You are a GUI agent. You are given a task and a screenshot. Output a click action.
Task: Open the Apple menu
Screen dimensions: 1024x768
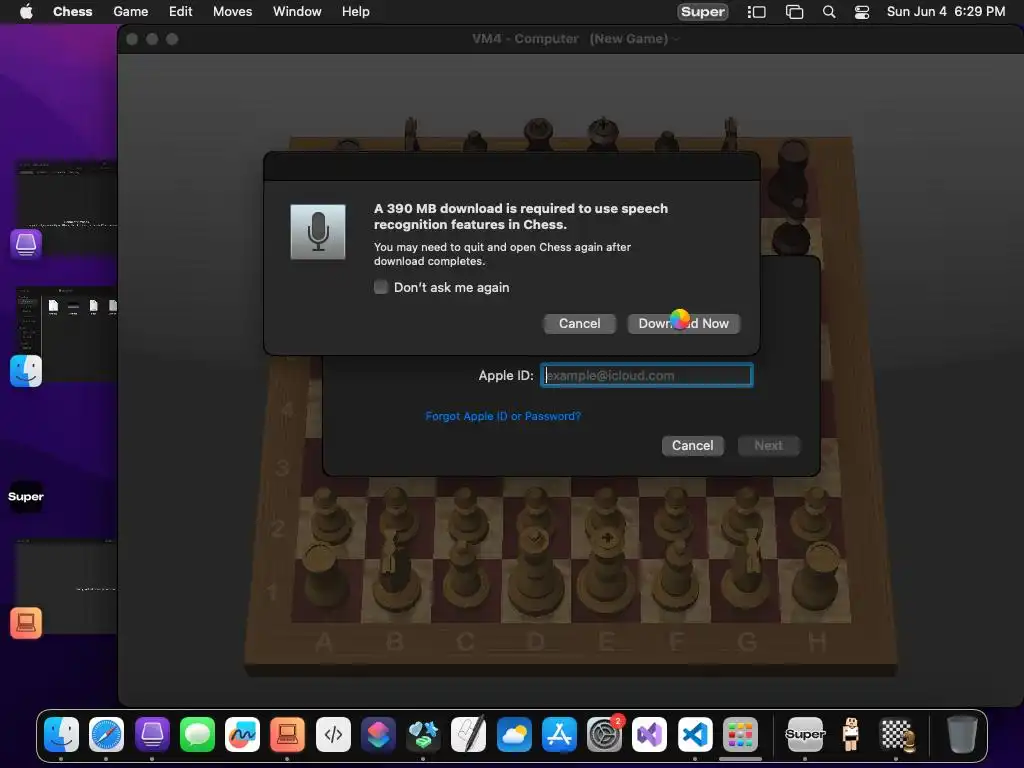(26, 12)
